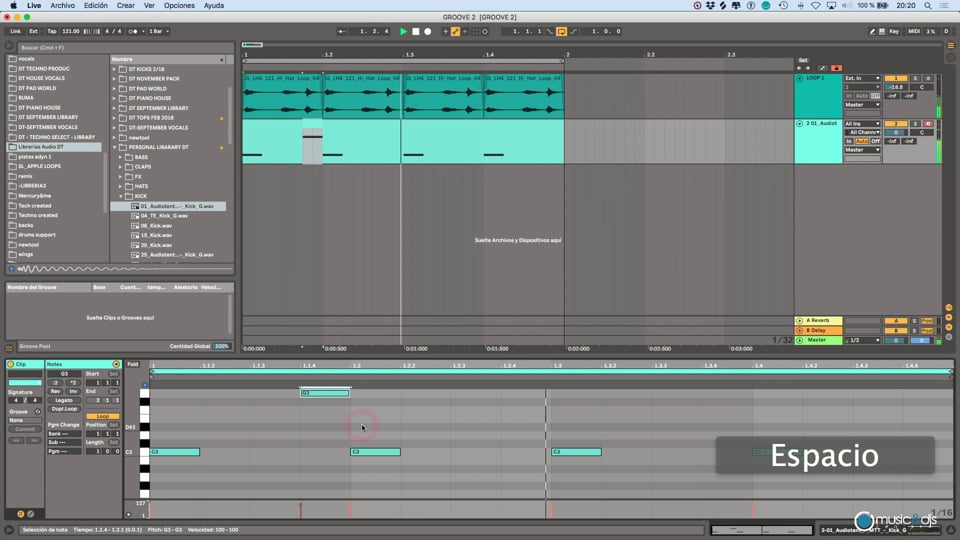Toggle Fold button in MIDI editor
The height and width of the screenshot is (540, 960).
point(133,364)
